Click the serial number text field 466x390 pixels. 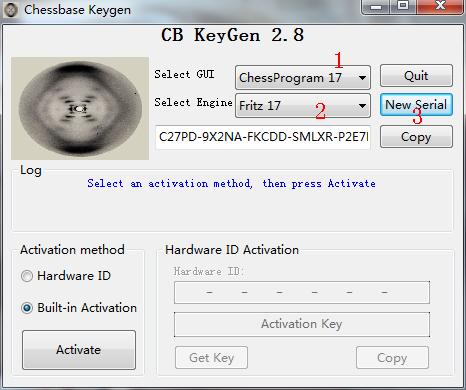[x=263, y=137]
